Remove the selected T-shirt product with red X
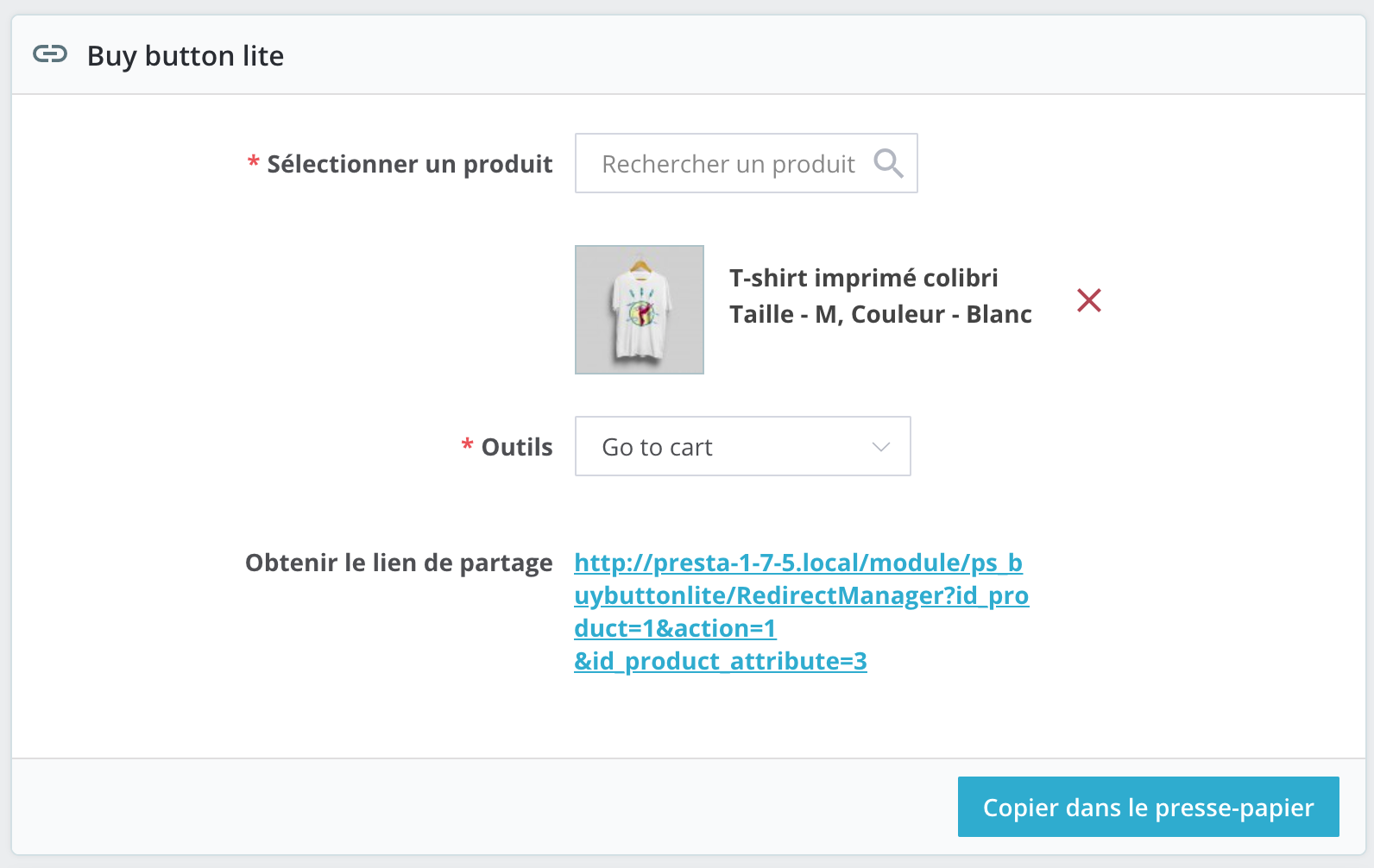This screenshot has width=1374, height=868. coord(1089,300)
